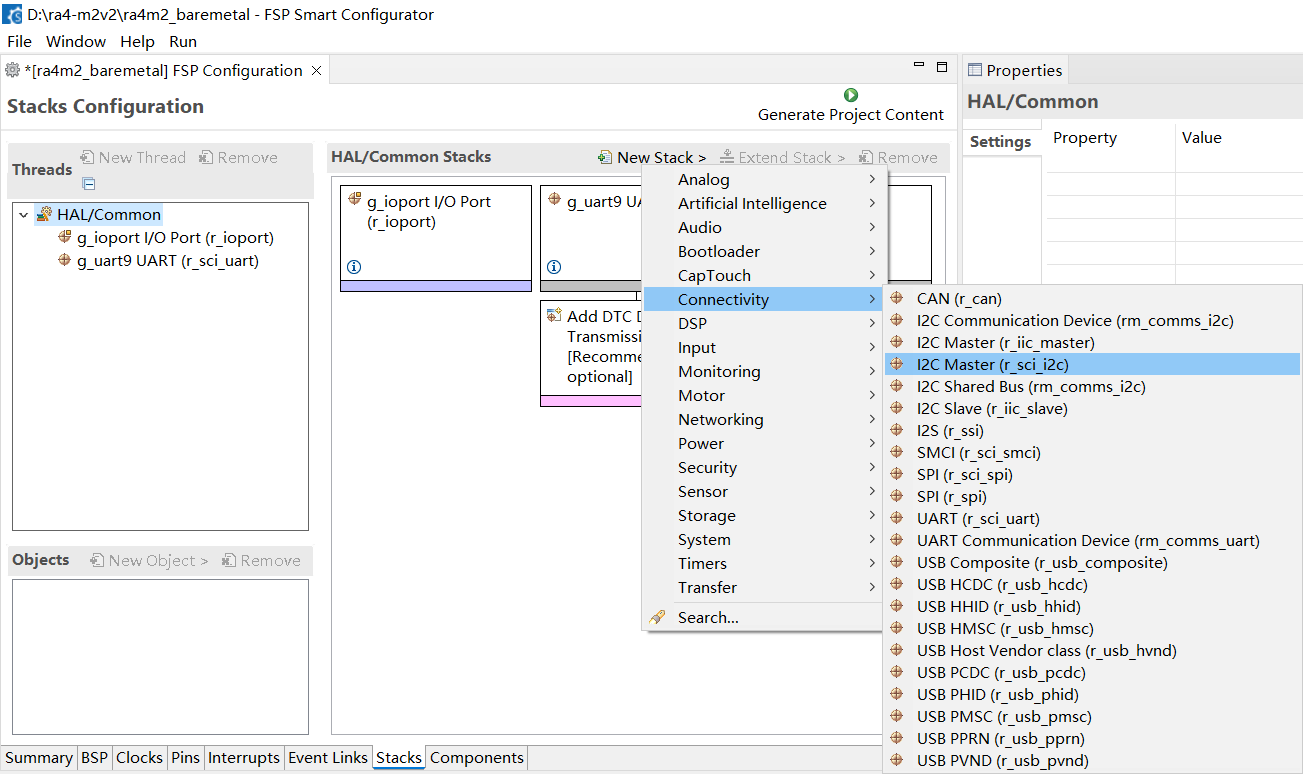Minimize the FSP Configuration editor pane
The image size is (1303, 774).
tap(919, 66)
